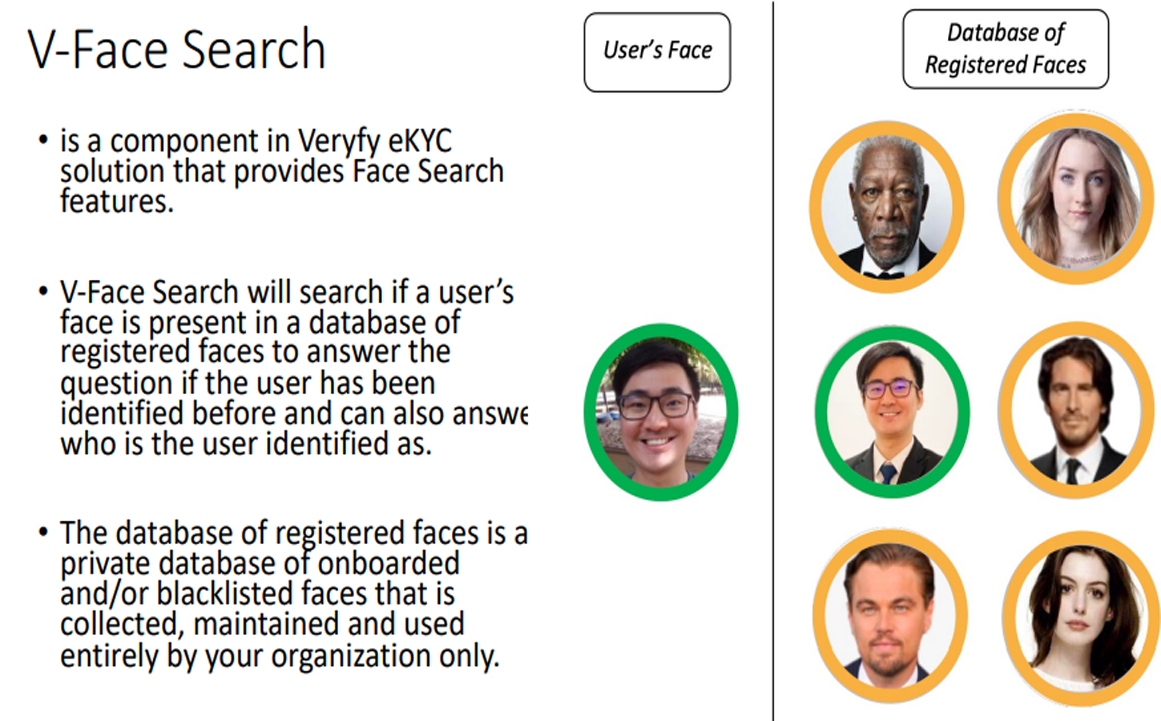The image size is (1161, 721).
Task: Select the long-haired man in black tie photo
Action: [x=1076, y=410]
